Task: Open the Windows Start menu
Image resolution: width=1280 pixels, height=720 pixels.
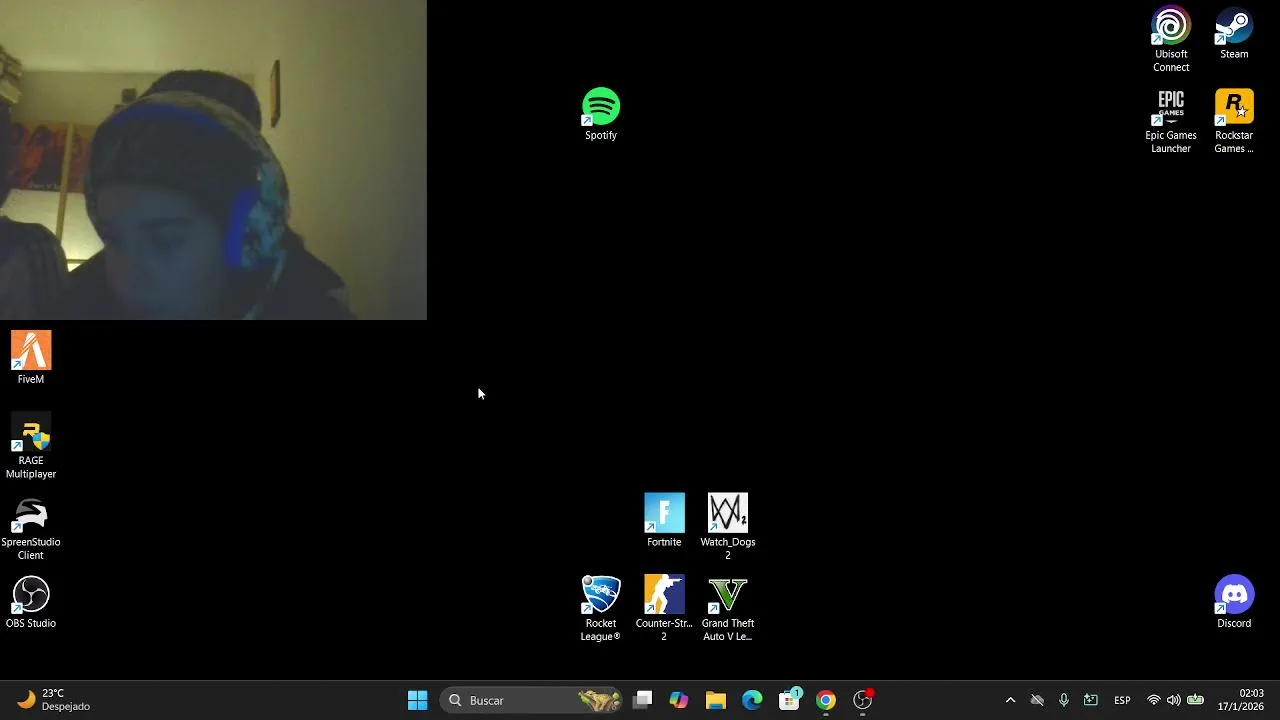Action: (x=418, y=700)
